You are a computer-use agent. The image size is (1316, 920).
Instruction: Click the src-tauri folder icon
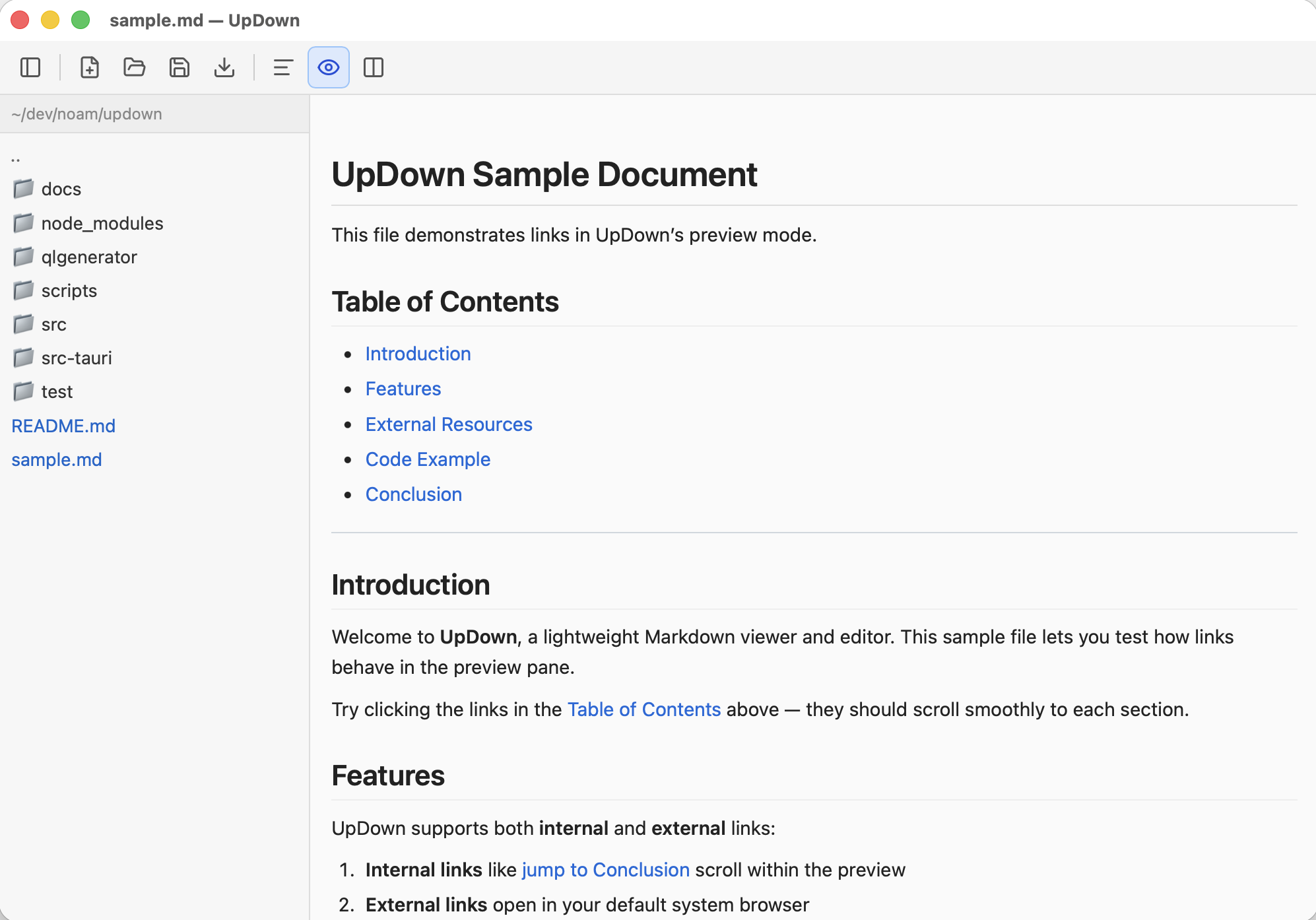click(23, 357)
